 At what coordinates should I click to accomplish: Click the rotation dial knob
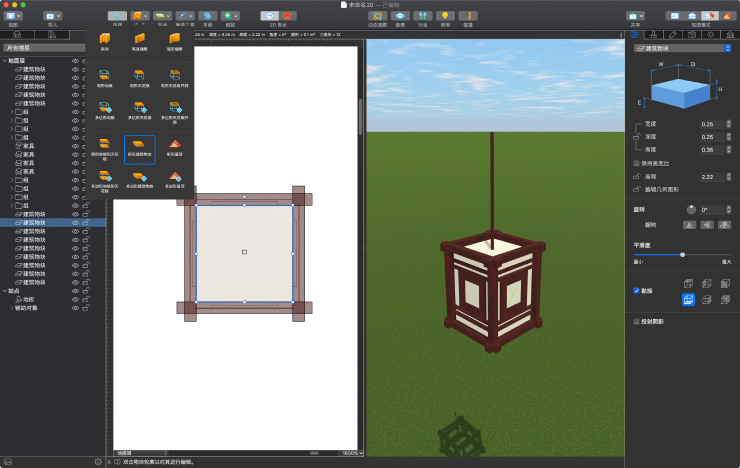click(x=691, y=209)
